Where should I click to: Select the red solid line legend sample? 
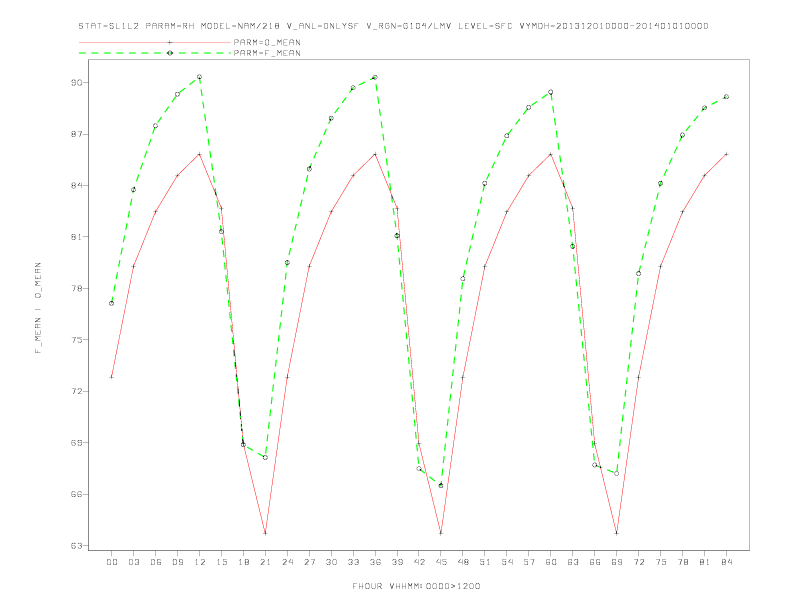click(155, 42)
